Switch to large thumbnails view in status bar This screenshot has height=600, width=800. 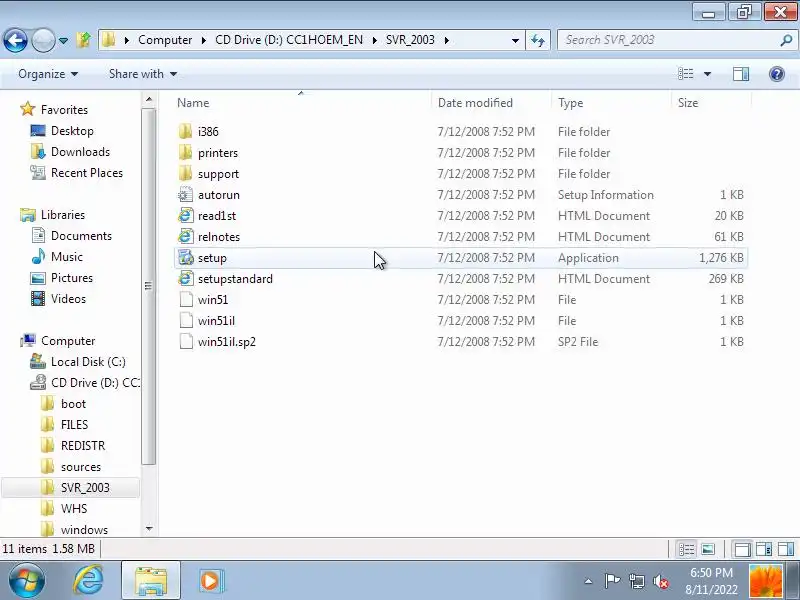(708, 549)
